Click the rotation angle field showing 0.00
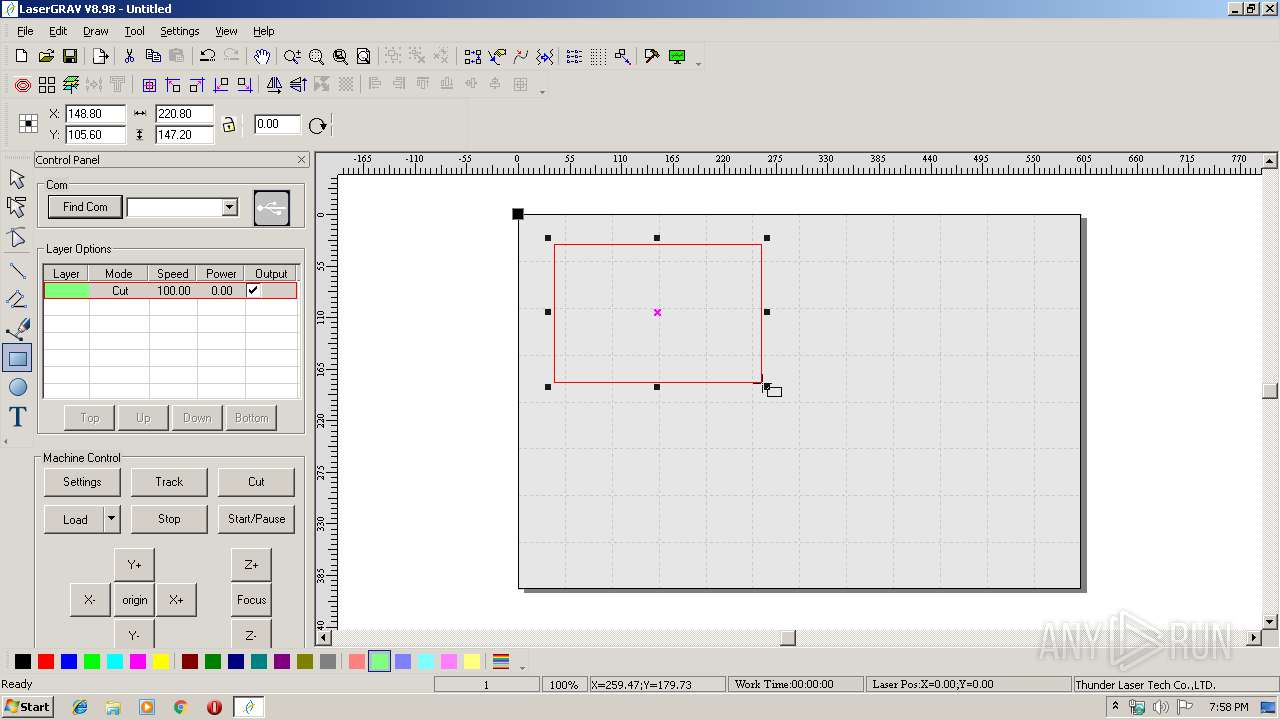 [x=277, y=124]
